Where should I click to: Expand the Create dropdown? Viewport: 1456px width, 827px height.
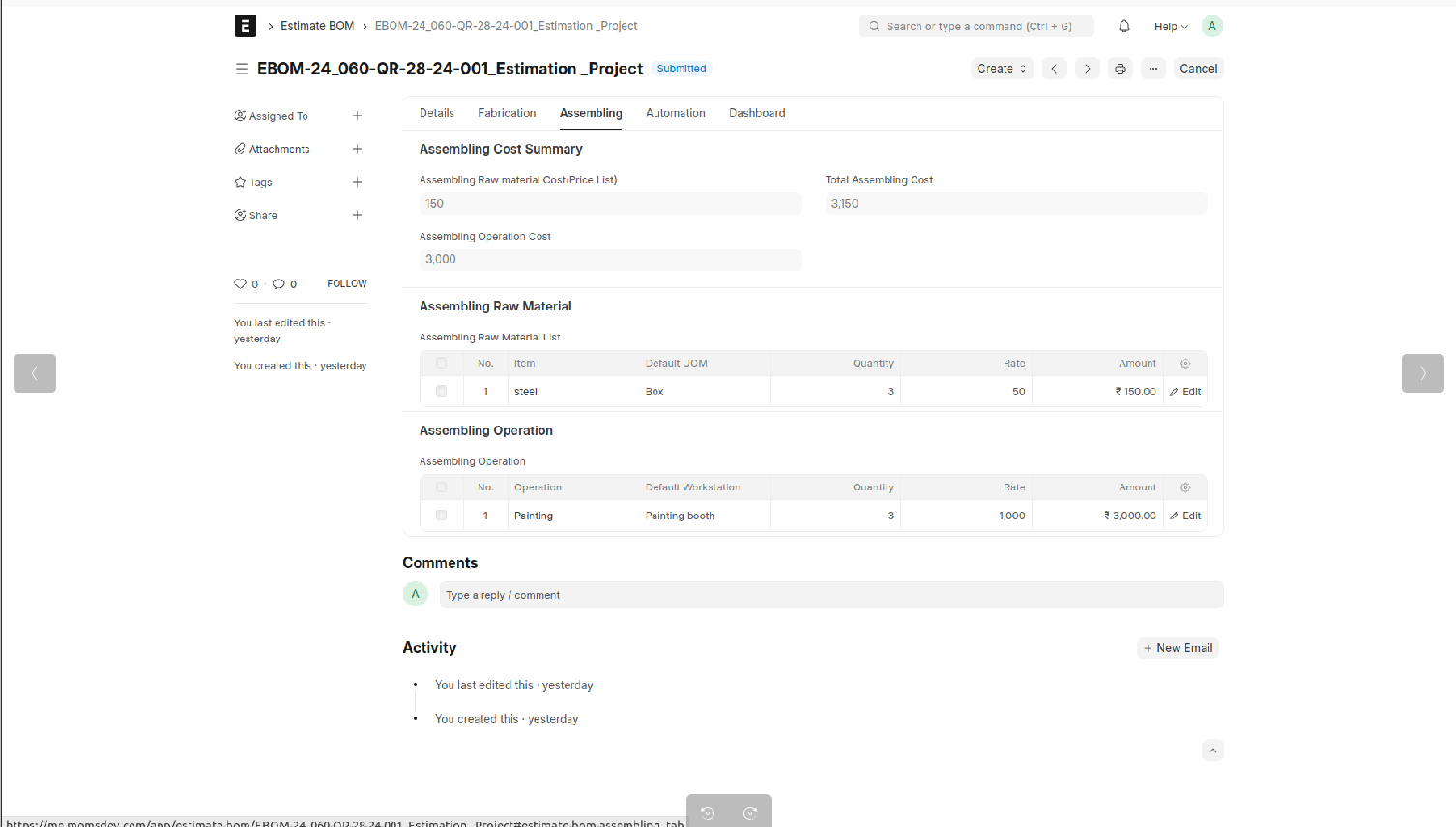[1002, 69]
